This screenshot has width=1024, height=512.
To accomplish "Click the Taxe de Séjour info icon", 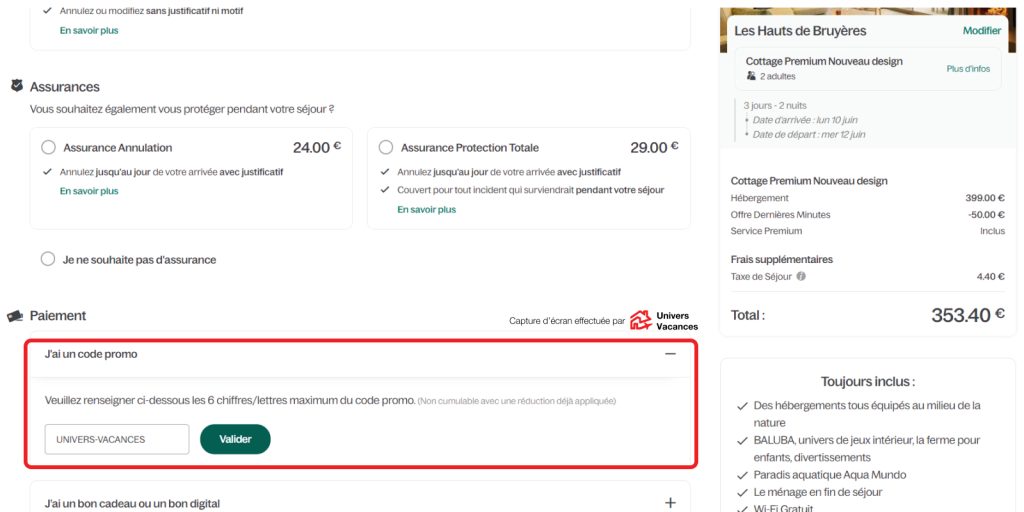I will (x=801, y=277).
